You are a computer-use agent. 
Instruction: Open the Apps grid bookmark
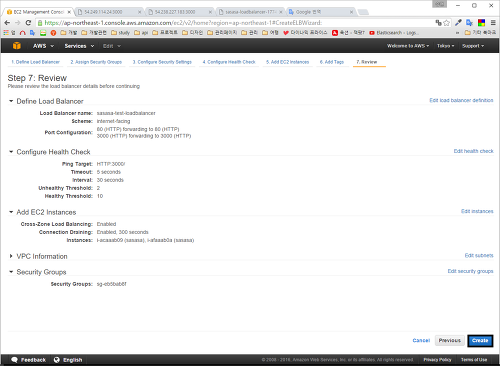point(9,33)
